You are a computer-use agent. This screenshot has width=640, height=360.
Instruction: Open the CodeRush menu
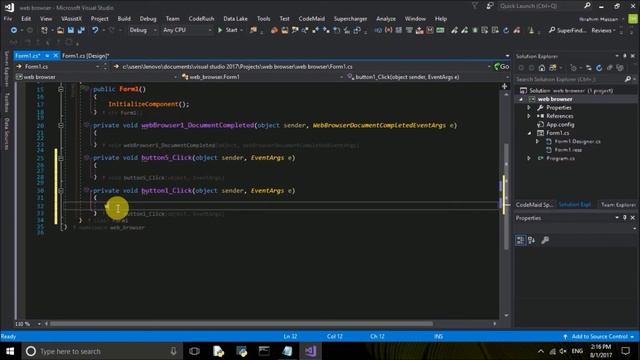(x=201, y=19)
